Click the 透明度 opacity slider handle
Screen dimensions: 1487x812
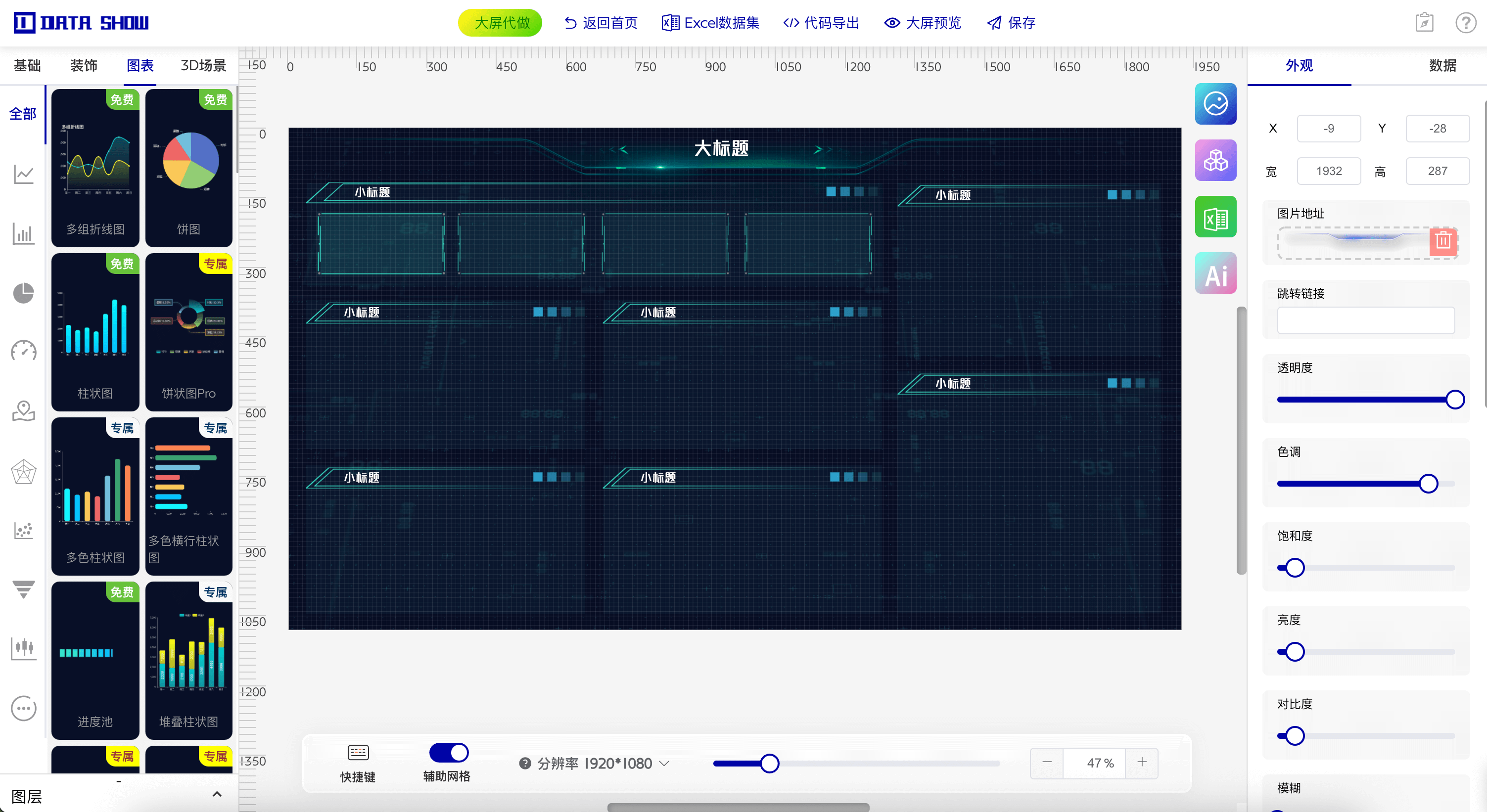[1455, 400]
